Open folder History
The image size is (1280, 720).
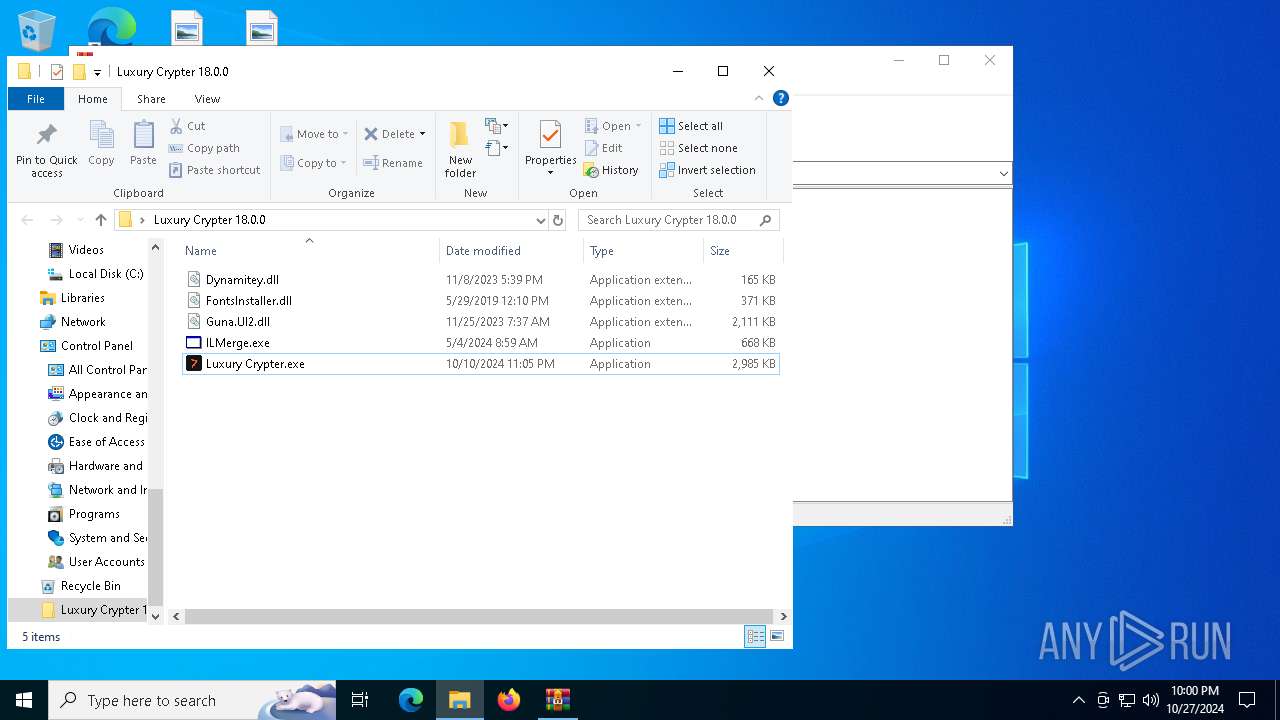(x=611, y=170)
